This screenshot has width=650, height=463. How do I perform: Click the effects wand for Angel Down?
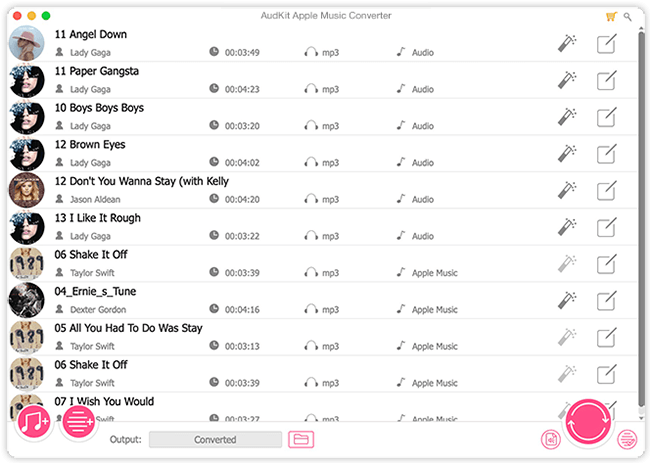(x=567, y=44)
